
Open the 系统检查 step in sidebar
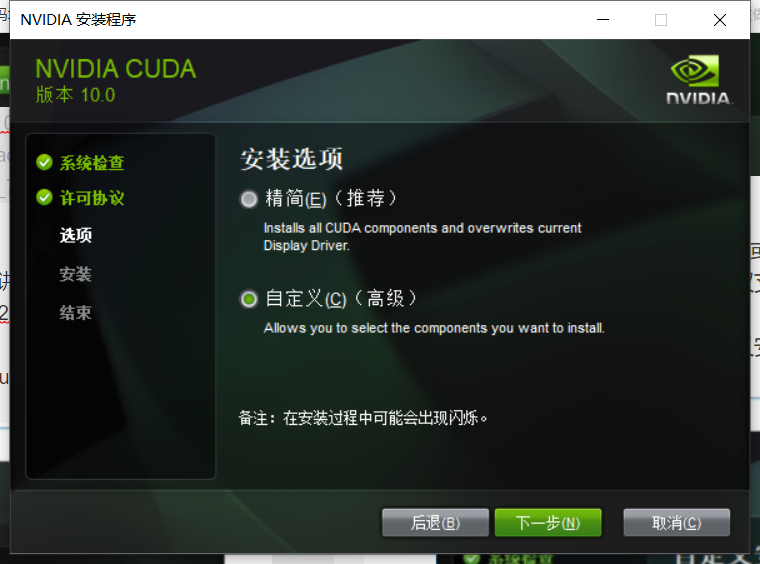click(x=92, y=163)
